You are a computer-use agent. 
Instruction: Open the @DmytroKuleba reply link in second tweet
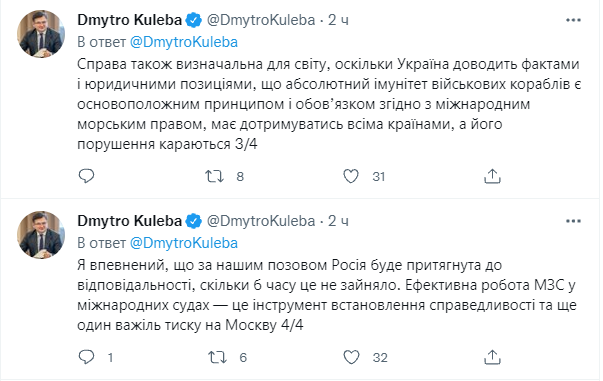tap(184, 243)
